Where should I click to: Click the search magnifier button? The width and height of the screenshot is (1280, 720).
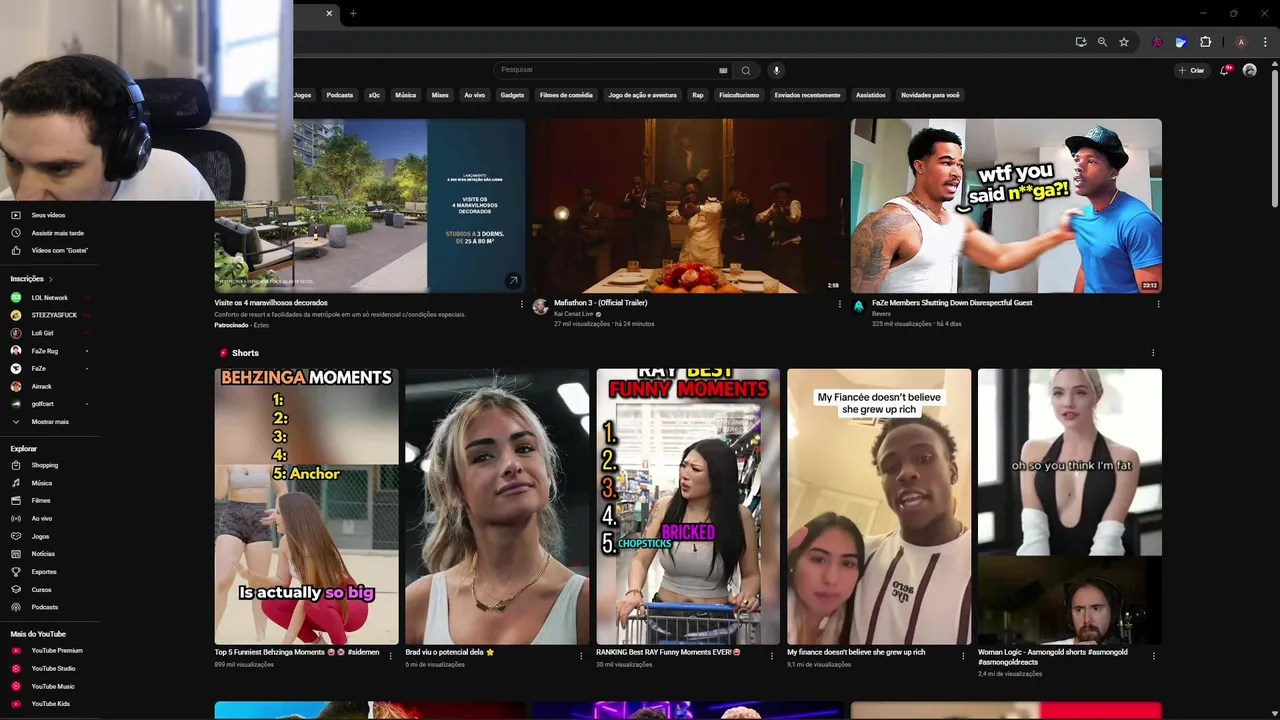tap(745, 70)
